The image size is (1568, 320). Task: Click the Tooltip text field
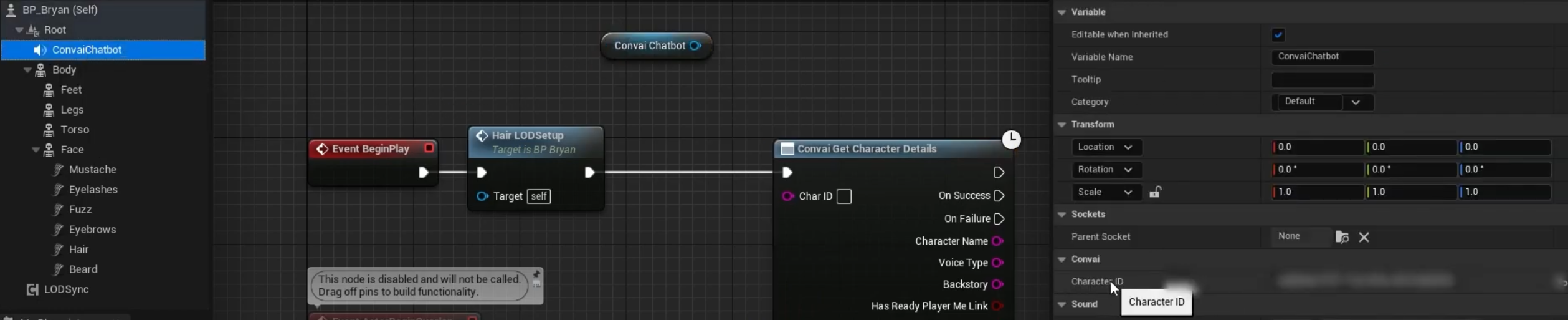pos(1322,80)
